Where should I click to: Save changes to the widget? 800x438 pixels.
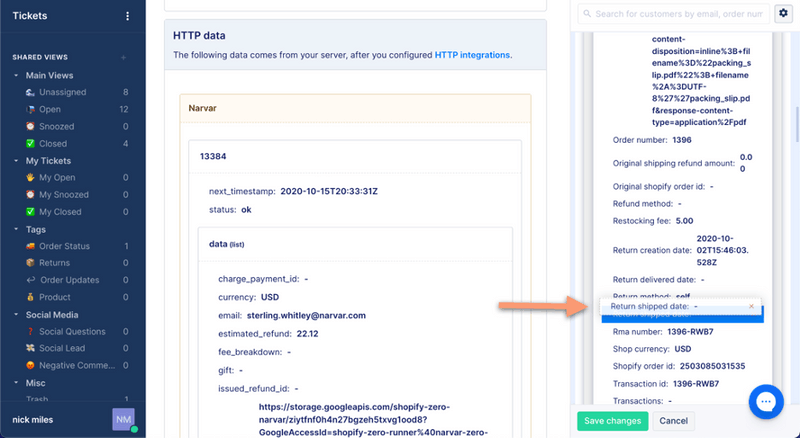pos(612,421)
